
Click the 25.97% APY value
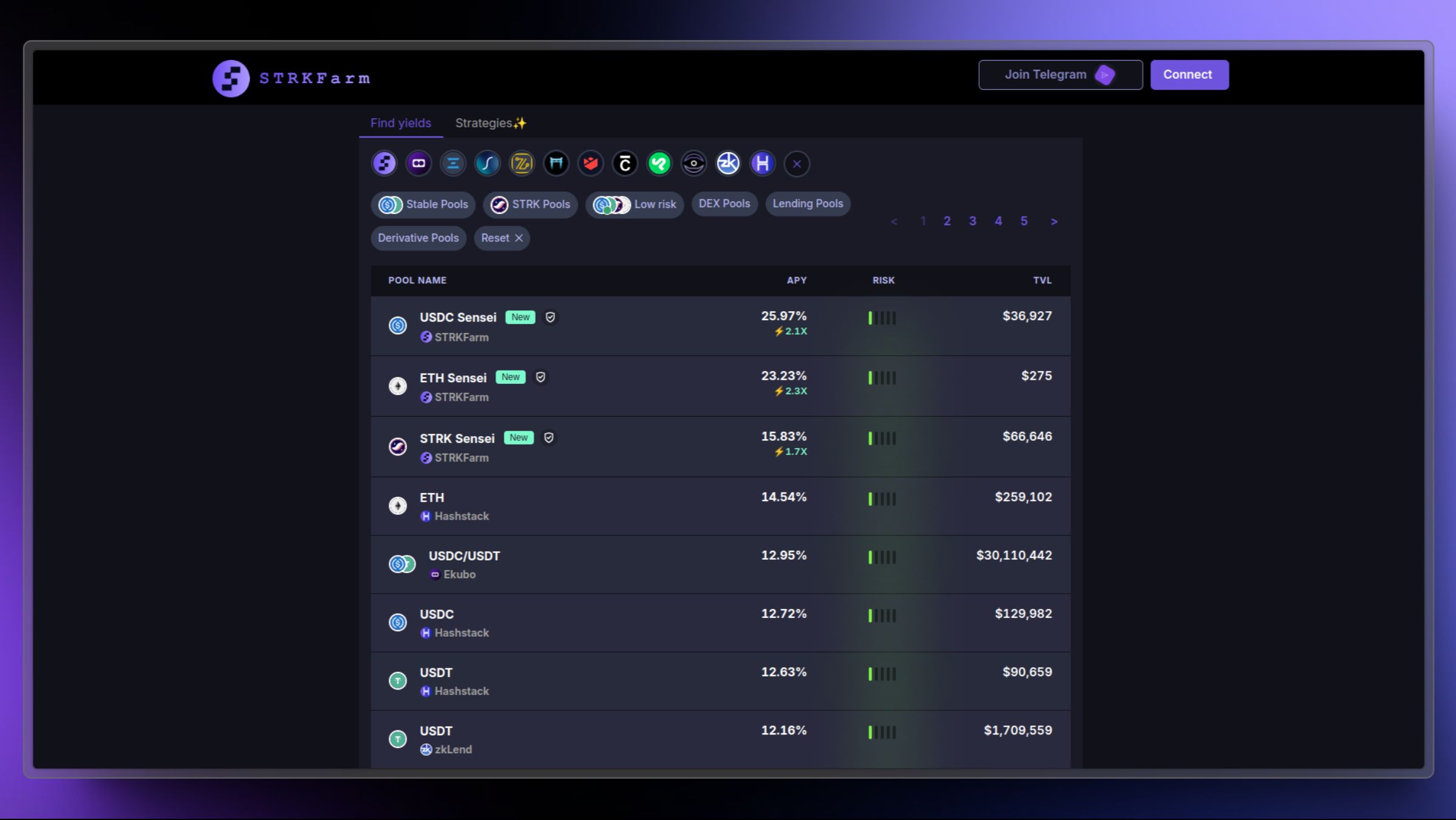[784, 316]
